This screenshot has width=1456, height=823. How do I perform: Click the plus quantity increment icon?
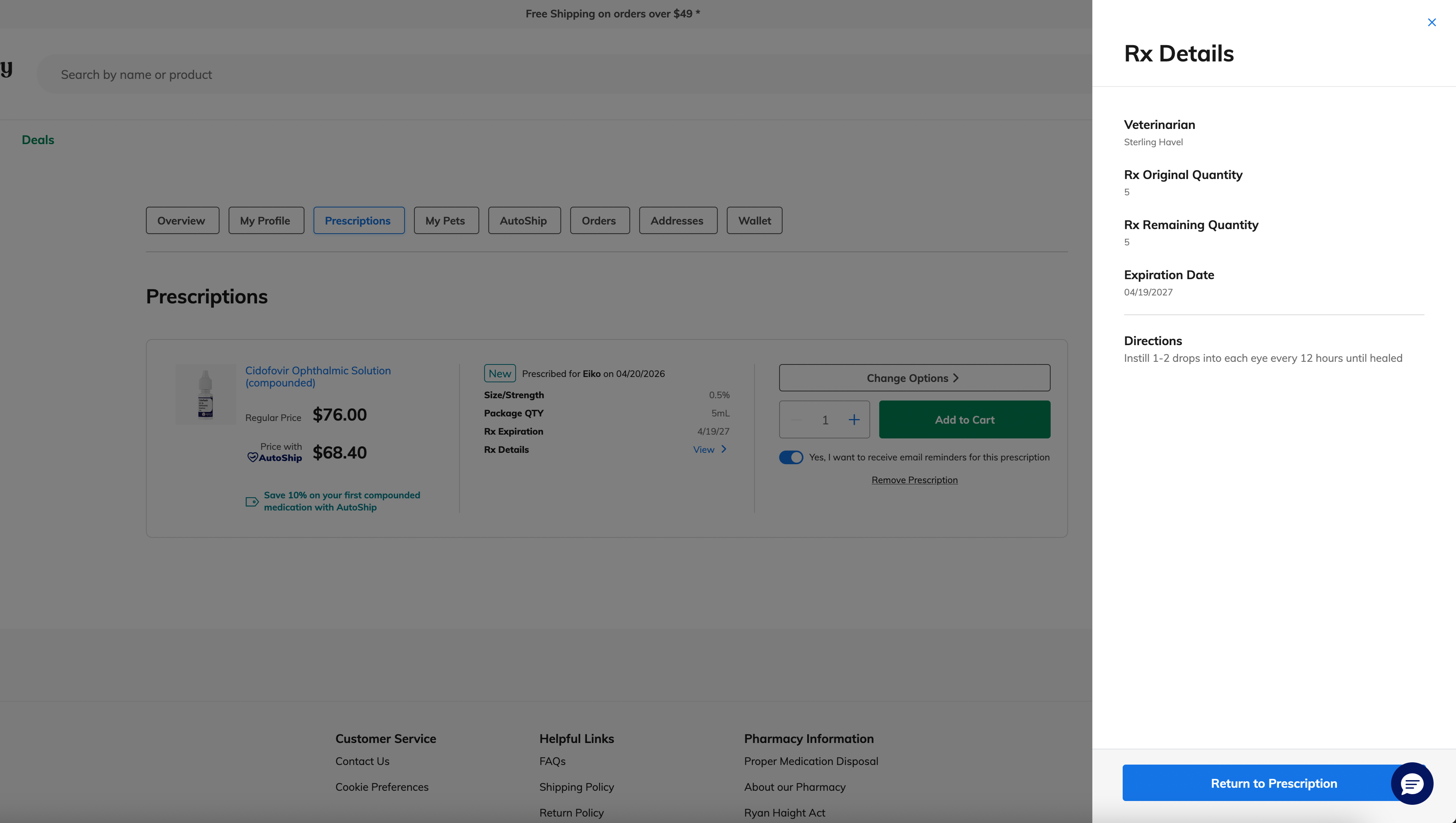tap(854, 419)
